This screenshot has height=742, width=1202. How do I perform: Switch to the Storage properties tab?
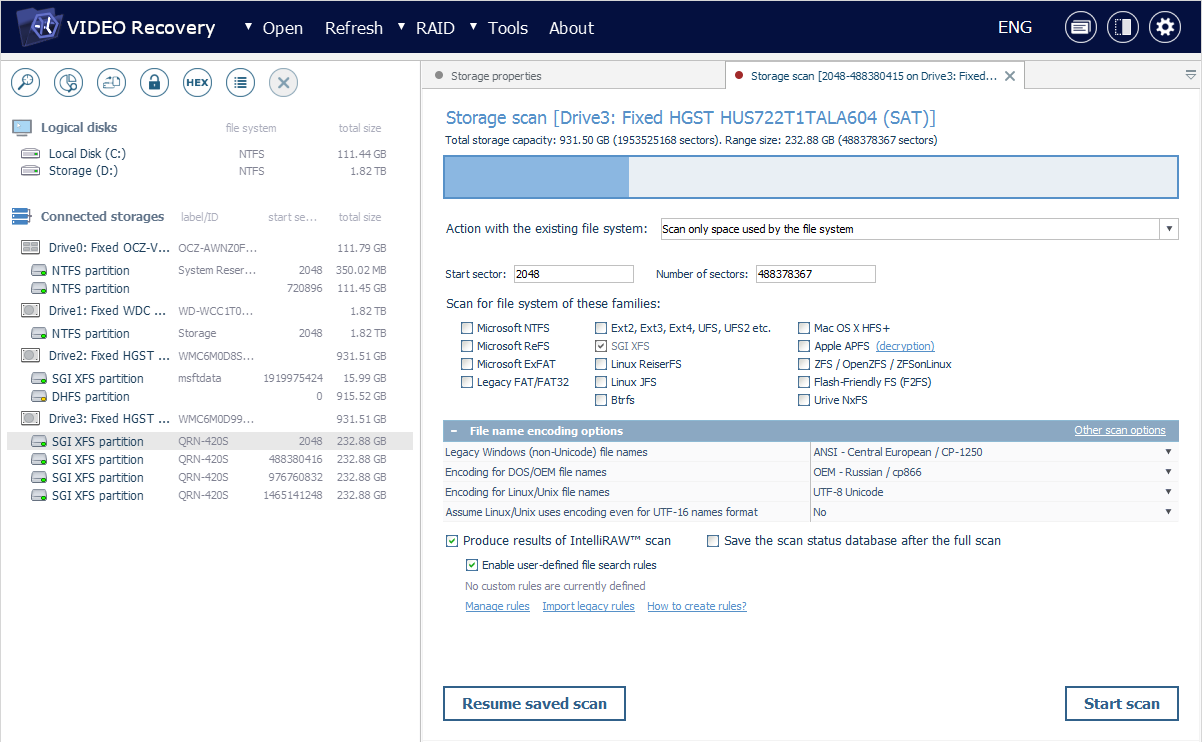coord(496,76)
